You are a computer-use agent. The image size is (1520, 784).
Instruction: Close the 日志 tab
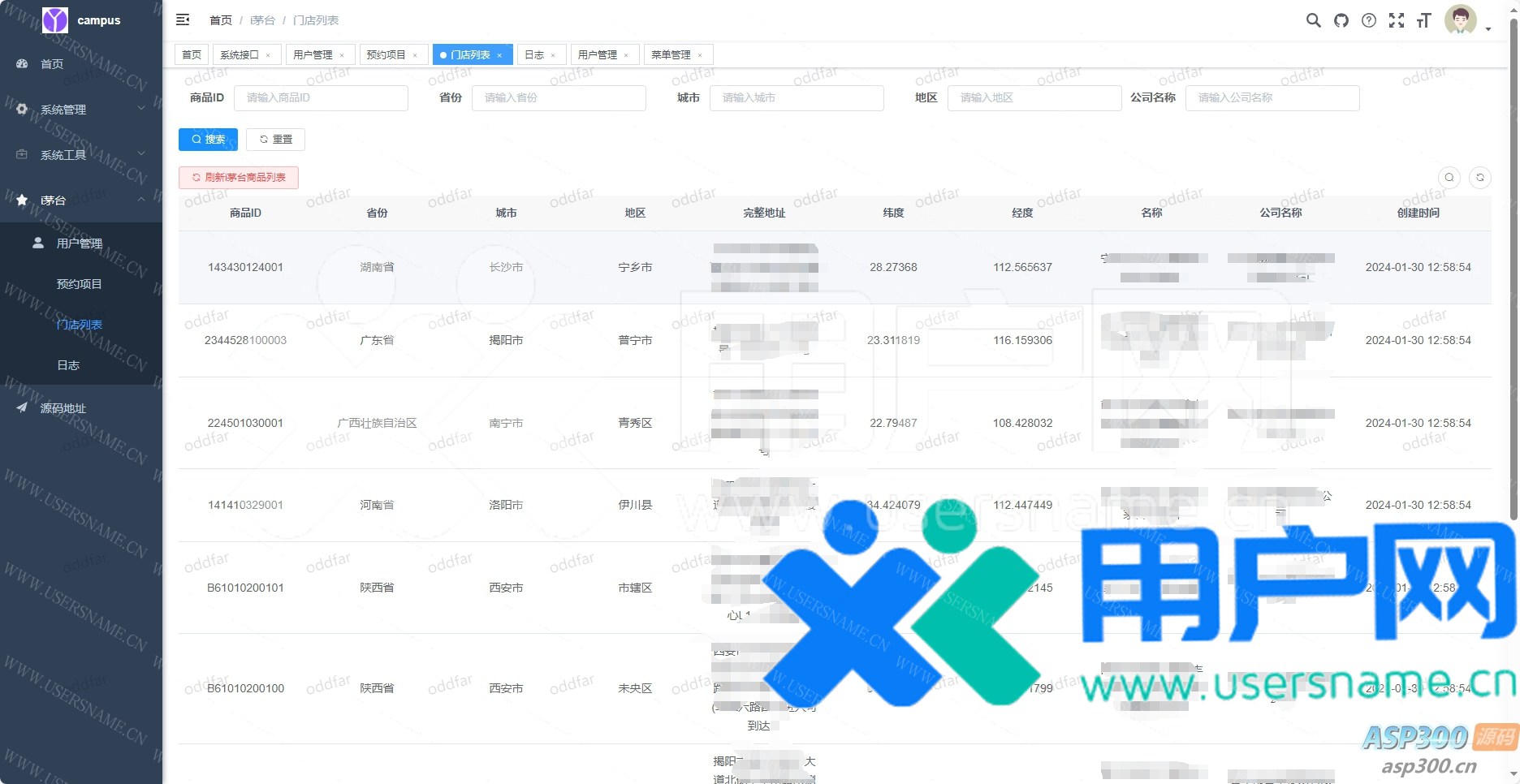[553, 55]
